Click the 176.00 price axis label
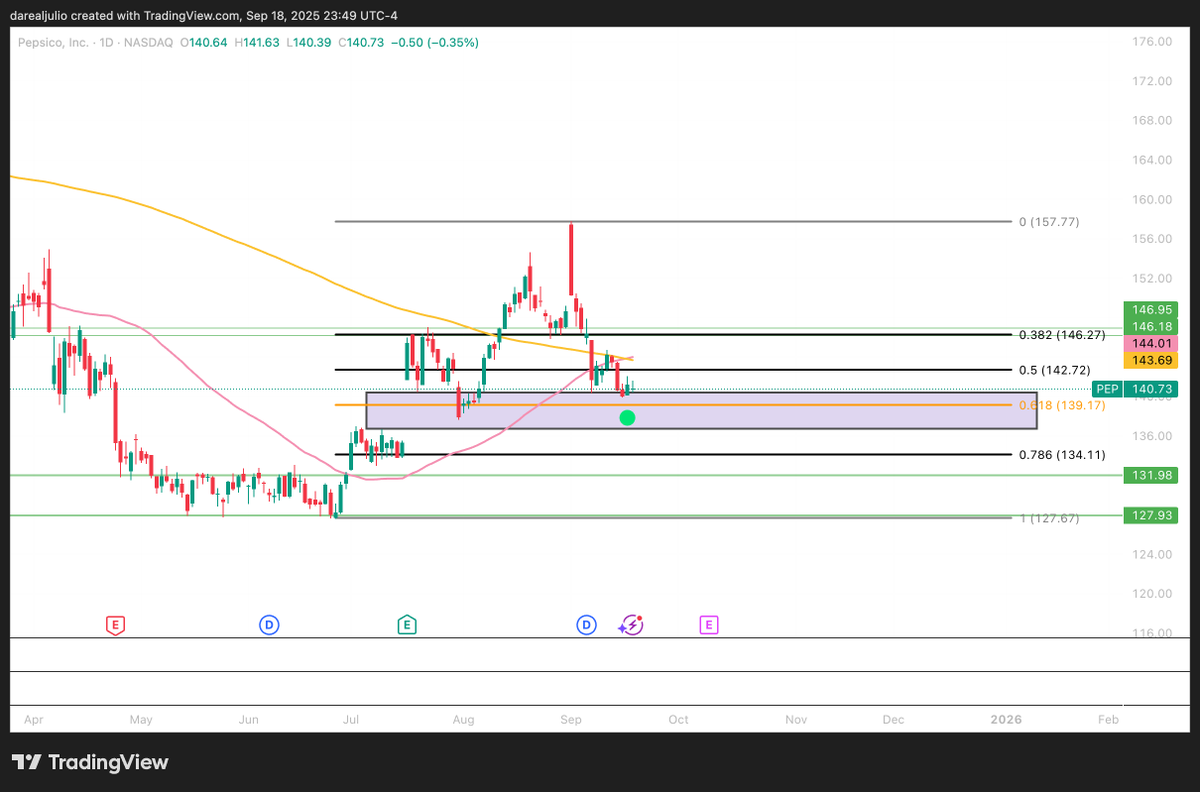Screen dimensions: 1200x792 pos(1151,42)
